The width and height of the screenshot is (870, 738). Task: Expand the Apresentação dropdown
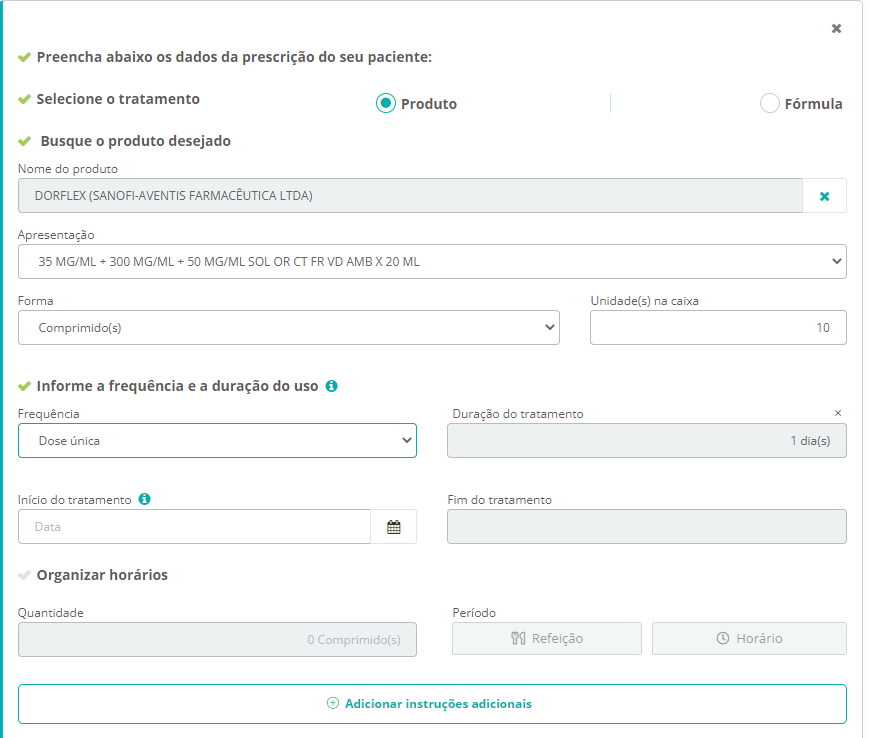point(432,261)
